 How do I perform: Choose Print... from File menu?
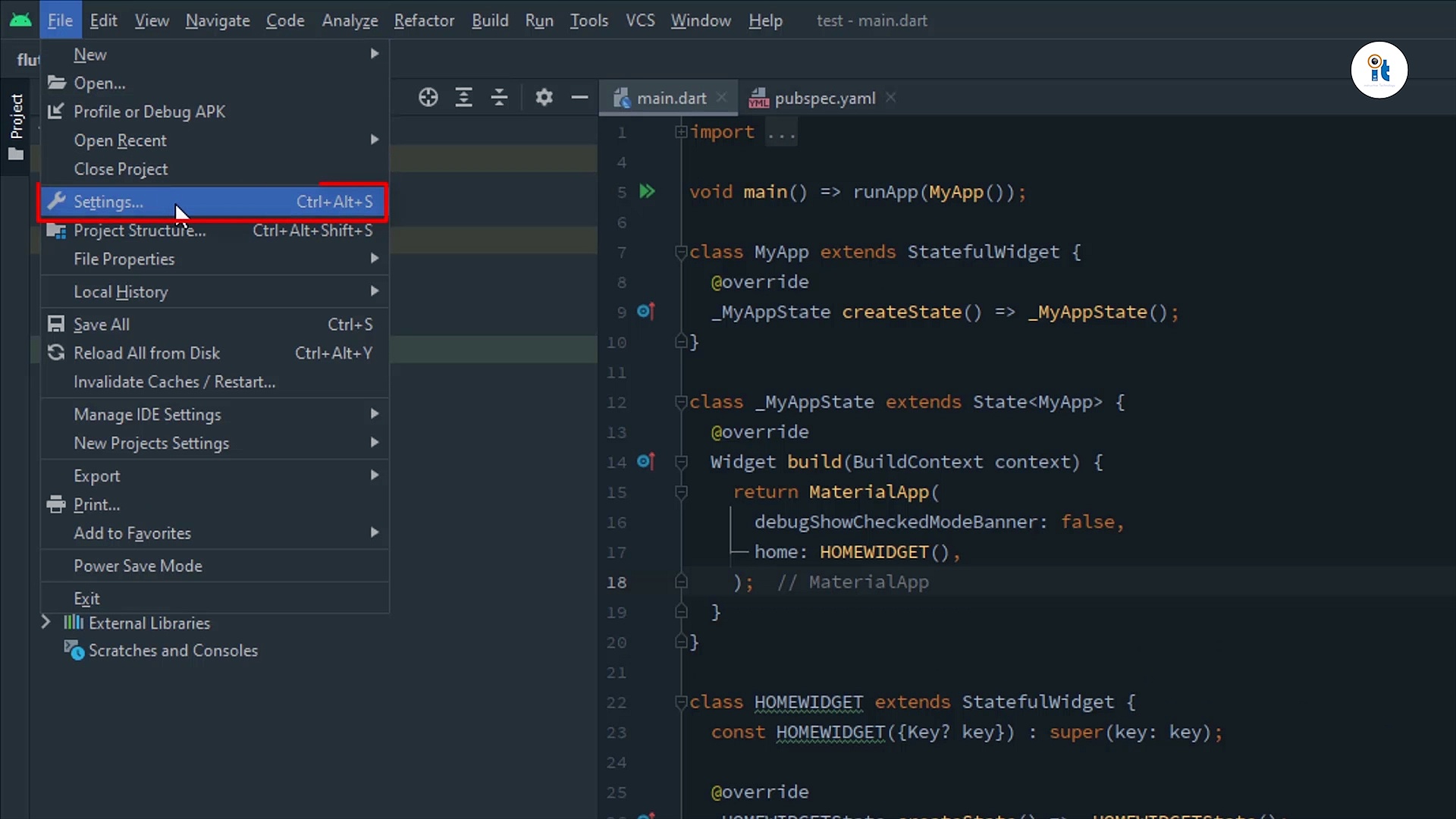click(215, 505)
